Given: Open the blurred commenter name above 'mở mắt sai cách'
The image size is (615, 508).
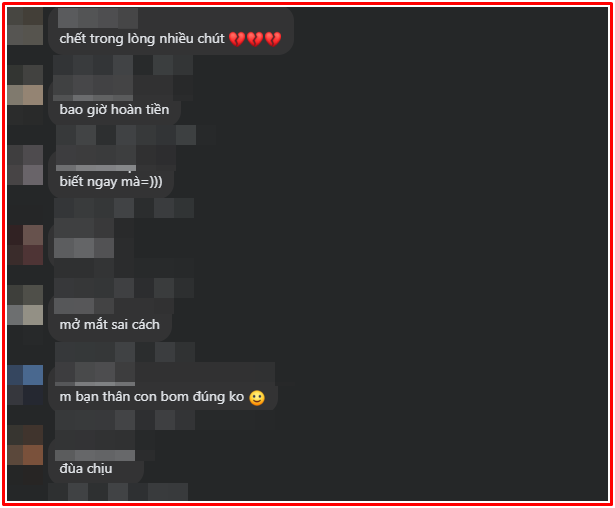Looking at the screenshot, I should 84,306.
